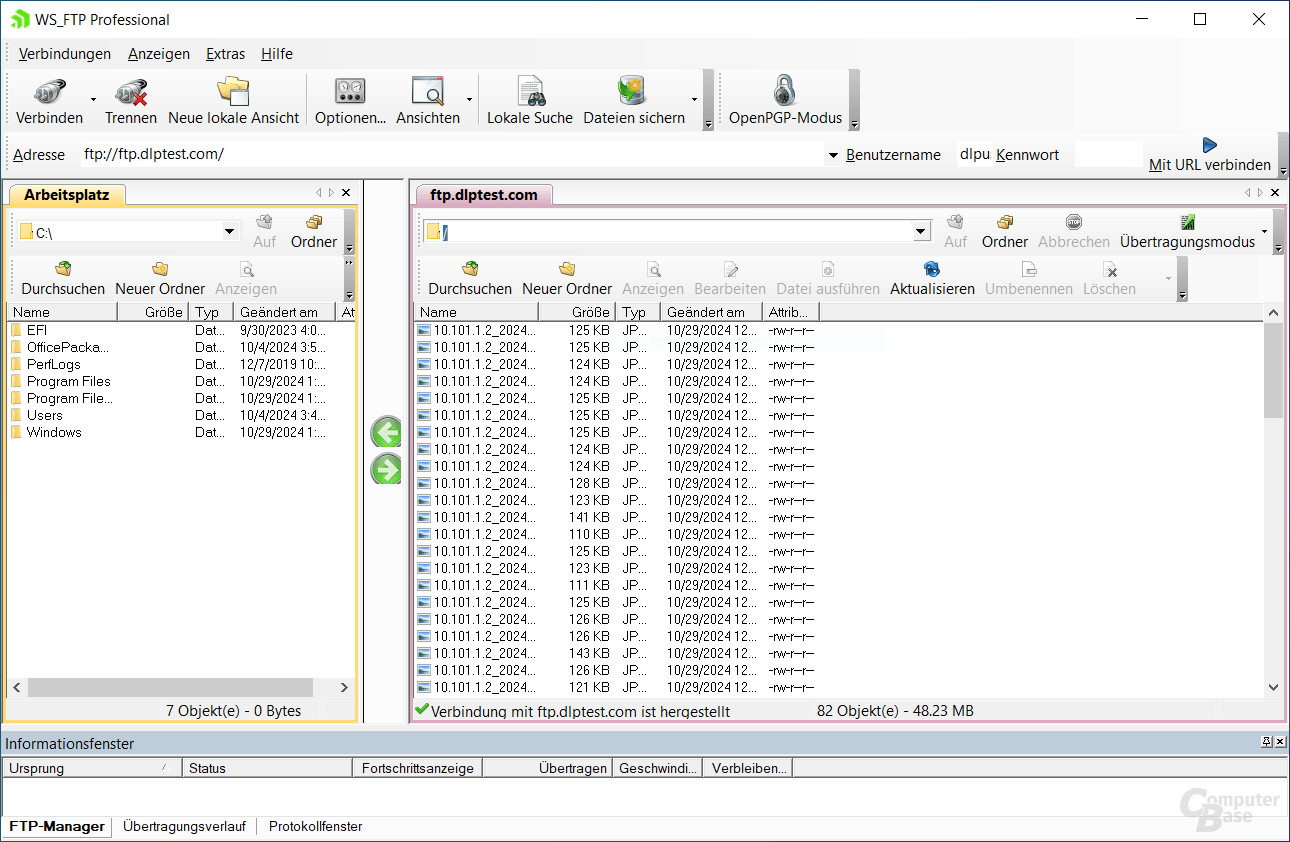Image resolution: width=1290 pixels, height=842 pixels.
Task: Click Aktualisieren to refresh remote listing
Action: (x=932, y=279)
